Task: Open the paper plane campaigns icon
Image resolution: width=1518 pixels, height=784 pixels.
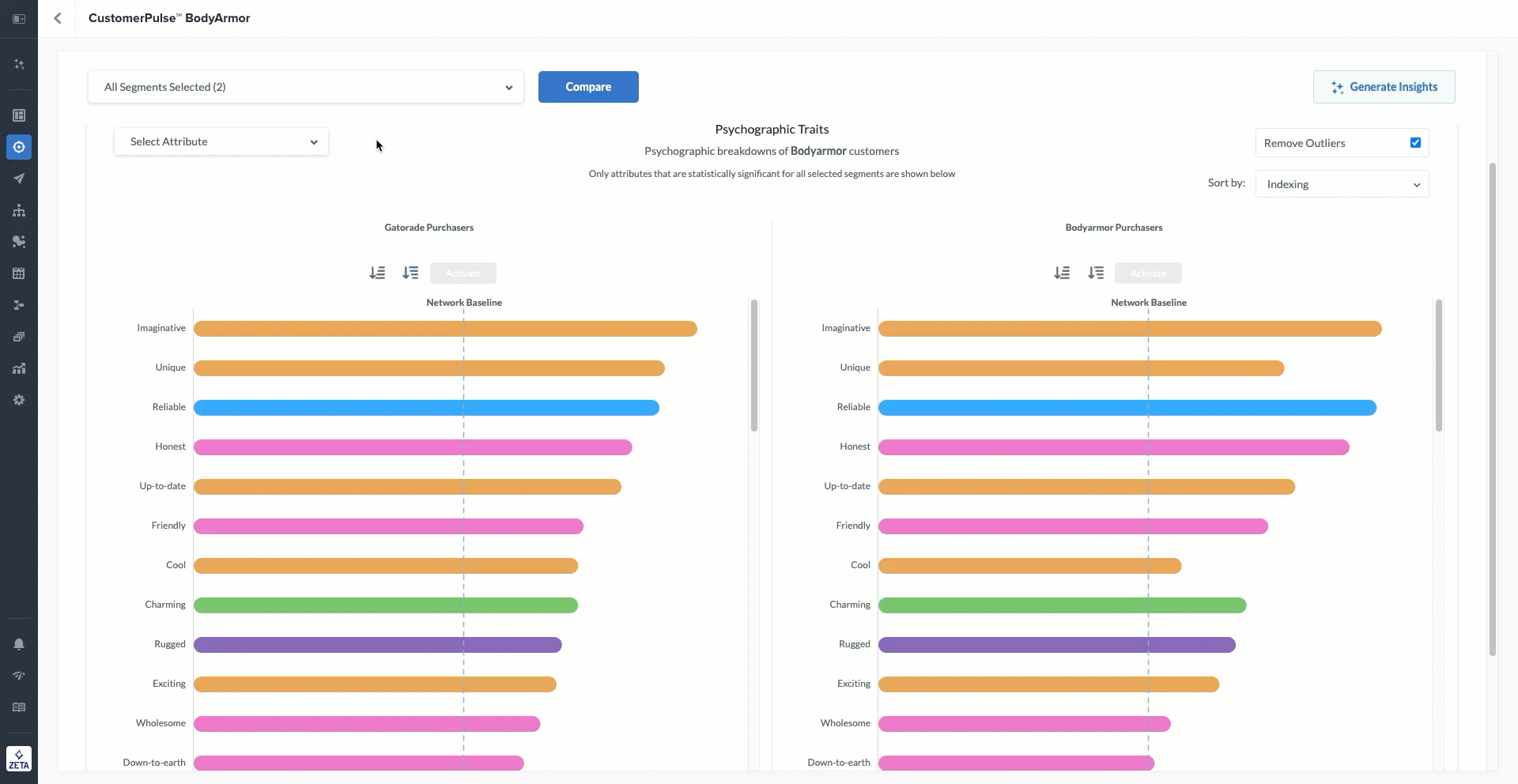Action: [x=19, y=179]
